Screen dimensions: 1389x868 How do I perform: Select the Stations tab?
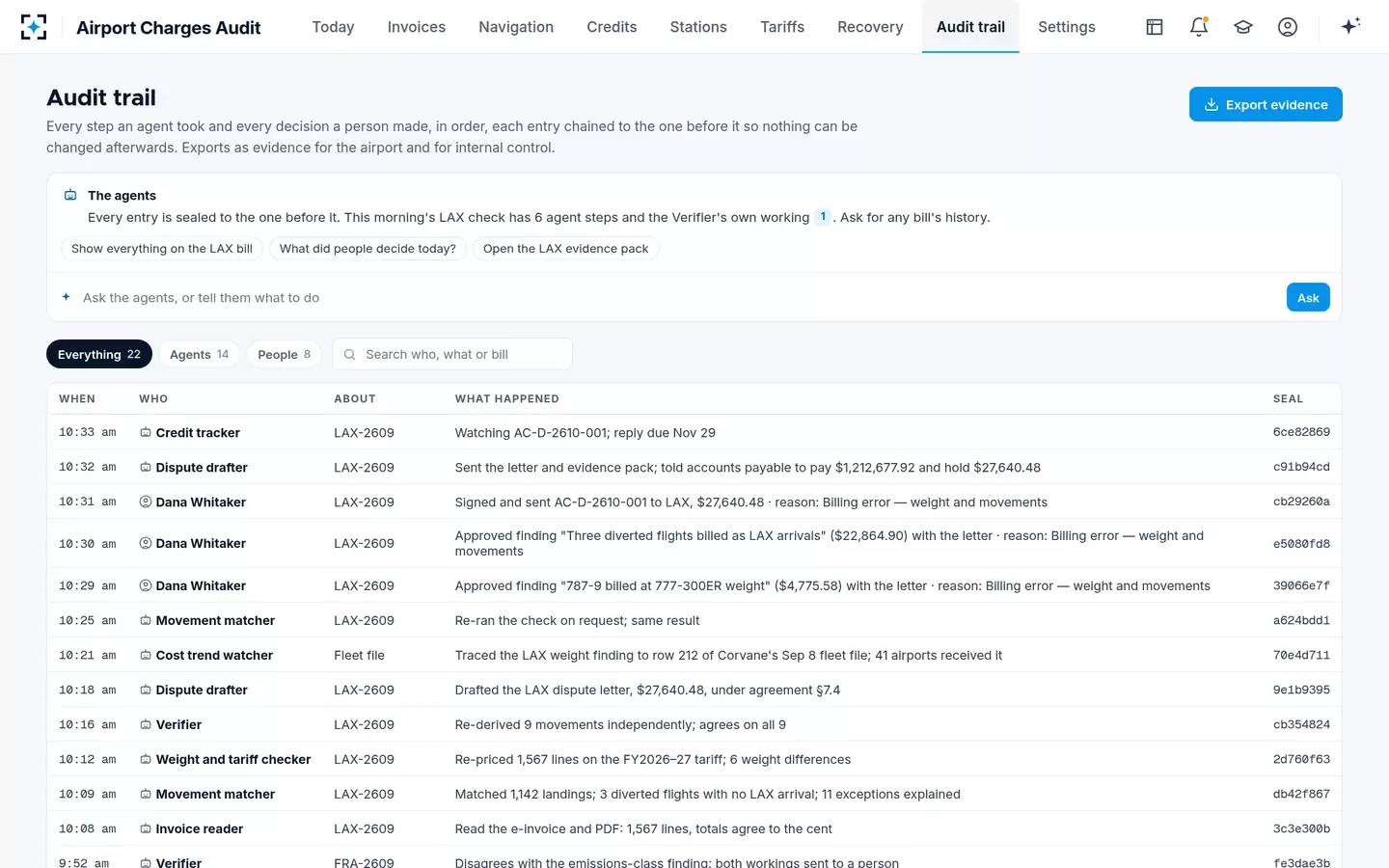coord(698,27)
